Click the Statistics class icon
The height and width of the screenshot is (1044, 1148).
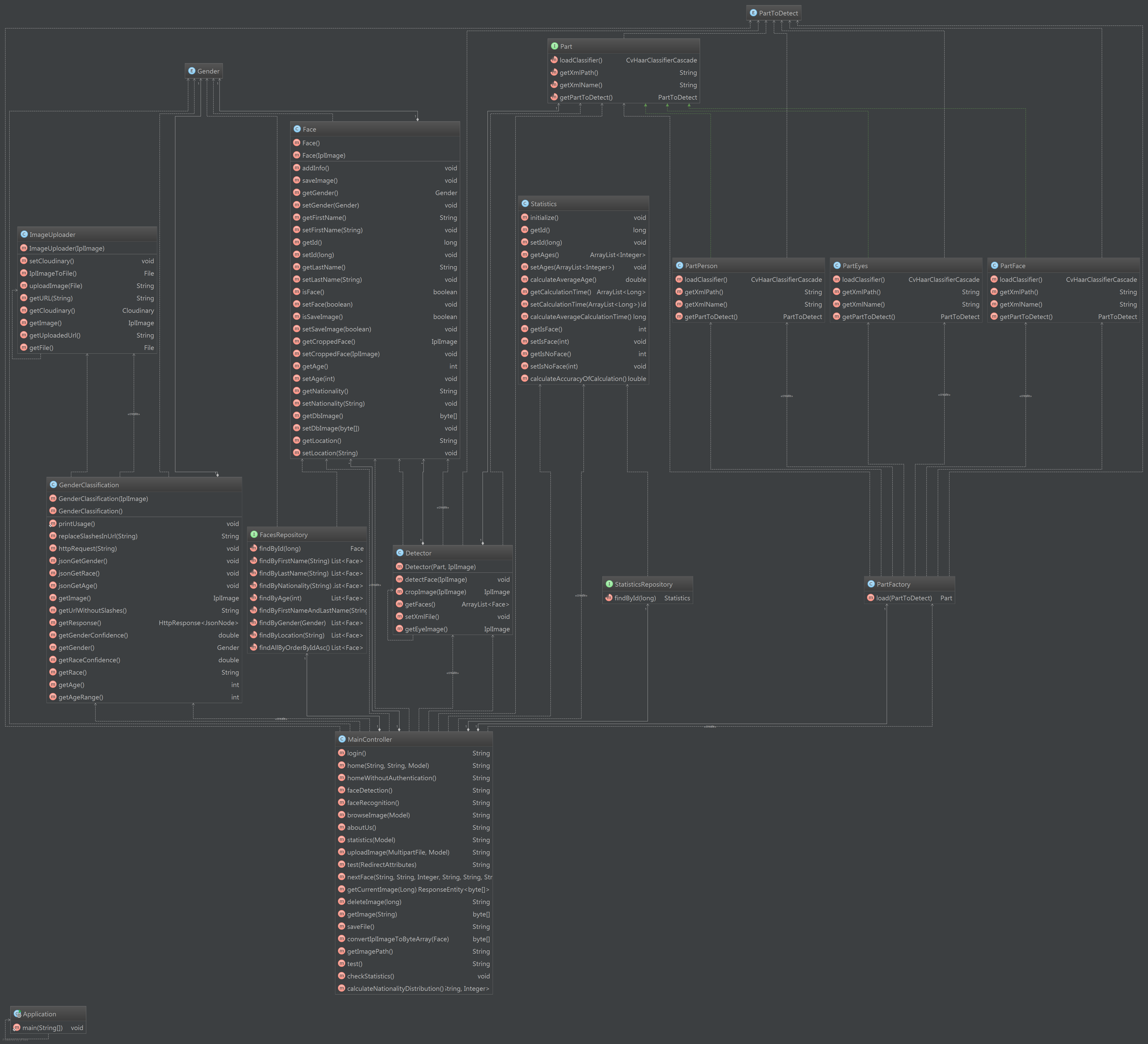524,204
